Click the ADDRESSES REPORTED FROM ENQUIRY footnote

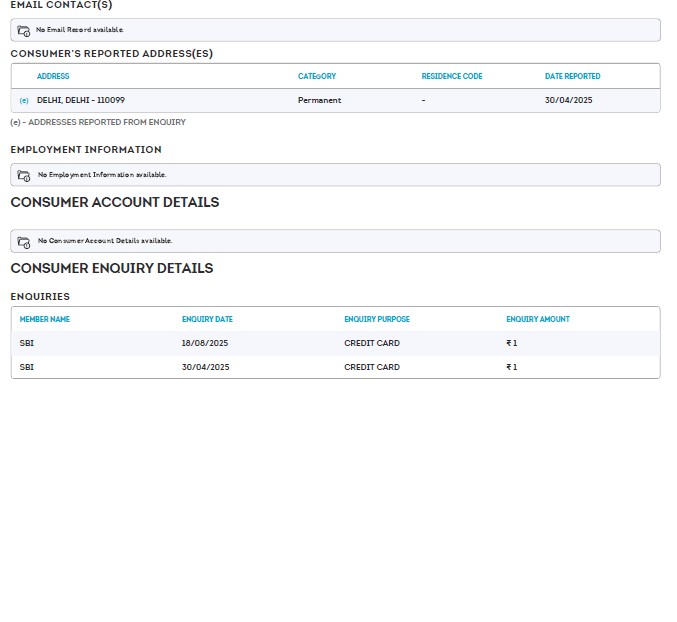click(98, 122)
